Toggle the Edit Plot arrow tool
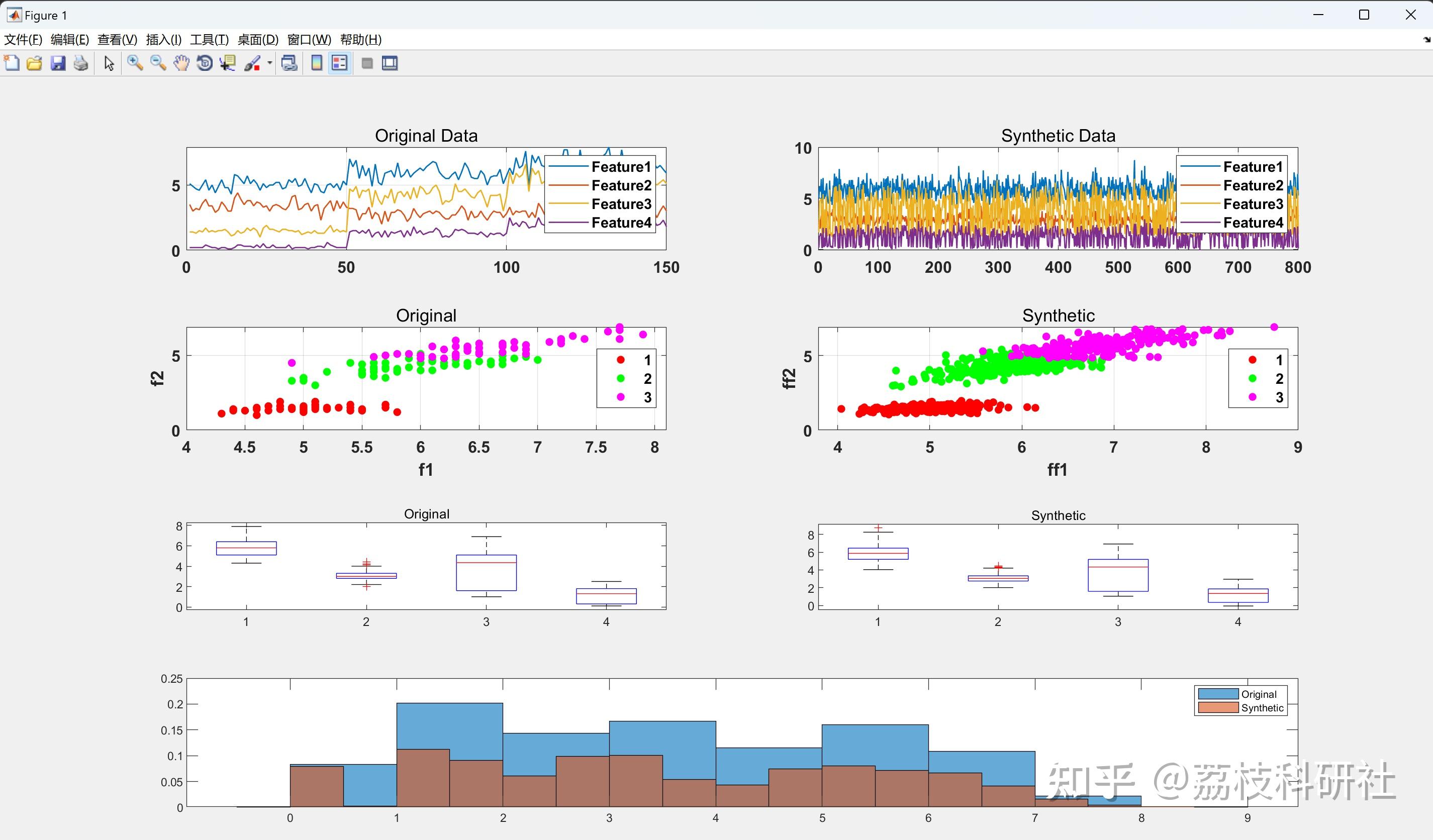This screenshot has height=840, width=1433. tap(109, 63)
